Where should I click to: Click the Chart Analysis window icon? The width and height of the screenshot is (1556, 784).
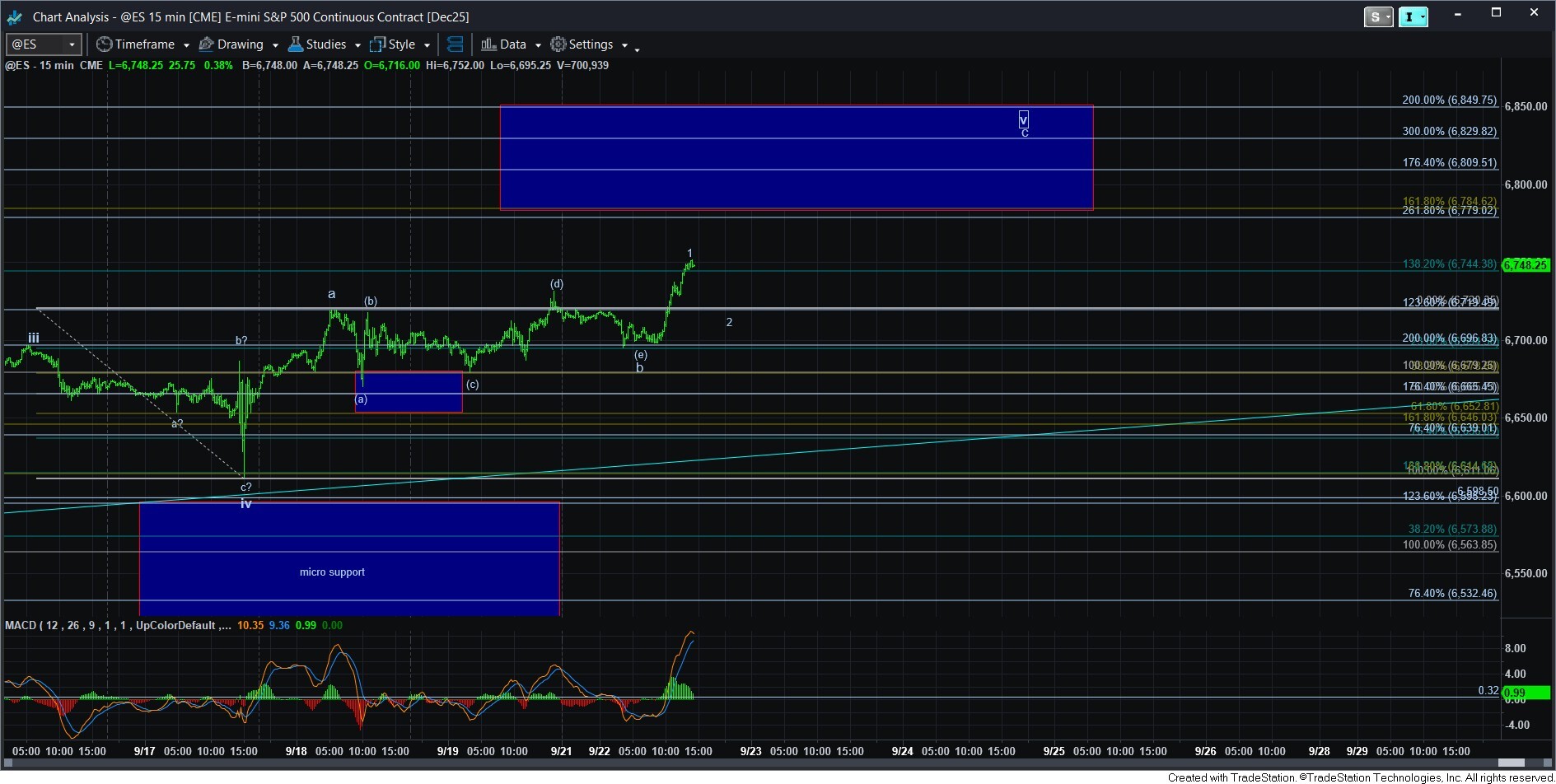click(15, 16)
